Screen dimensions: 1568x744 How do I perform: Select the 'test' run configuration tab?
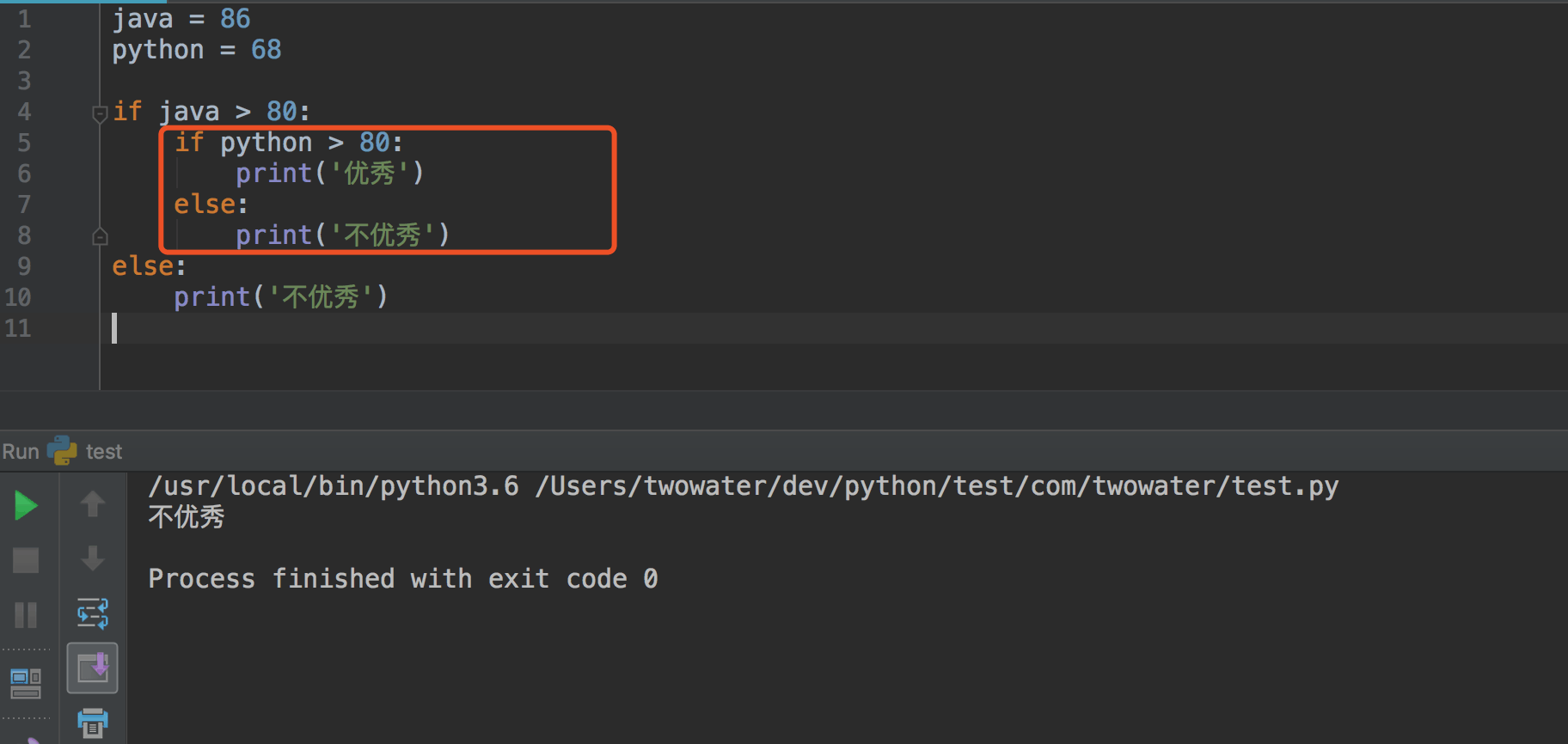coord(103,452)
